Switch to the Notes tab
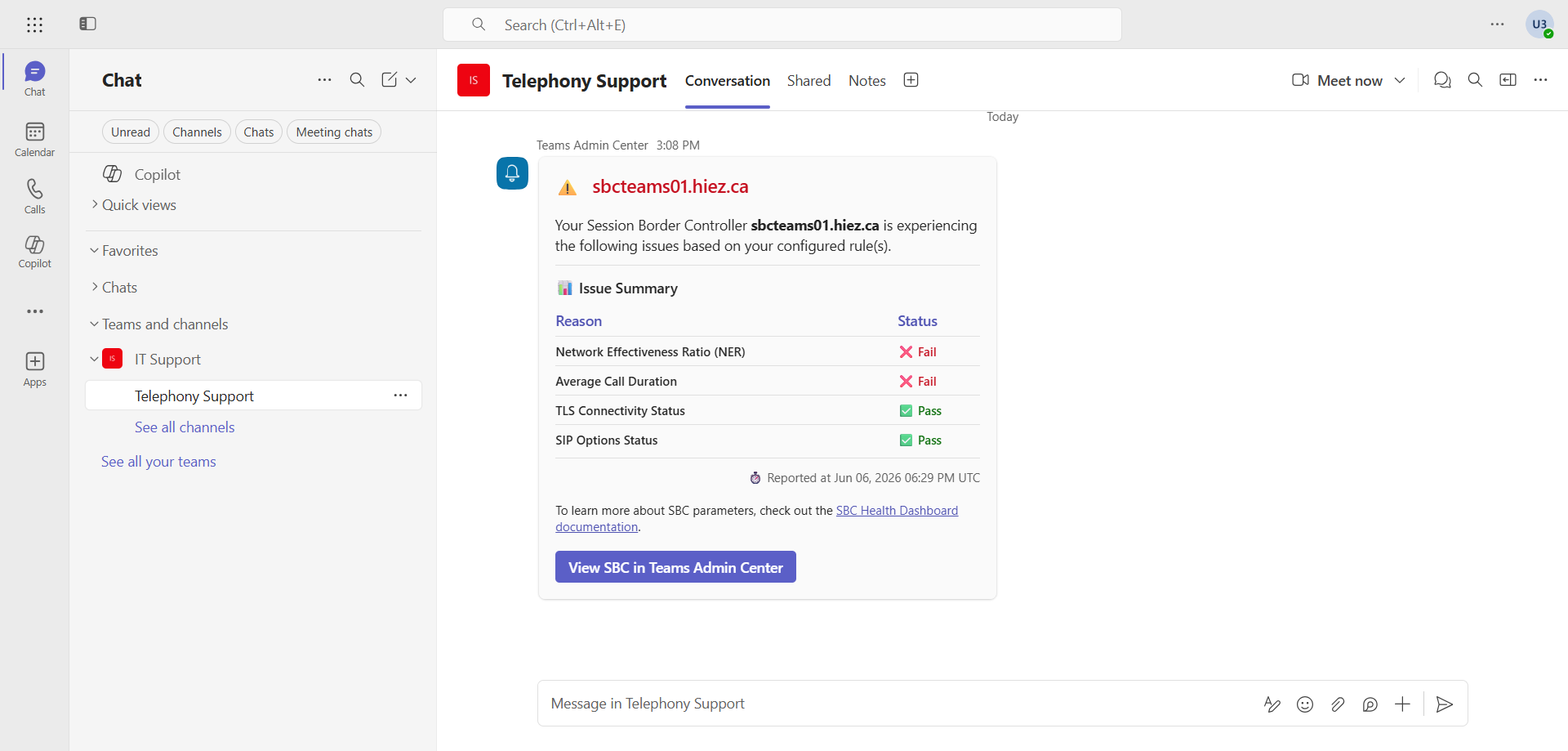 coord(866,81)
